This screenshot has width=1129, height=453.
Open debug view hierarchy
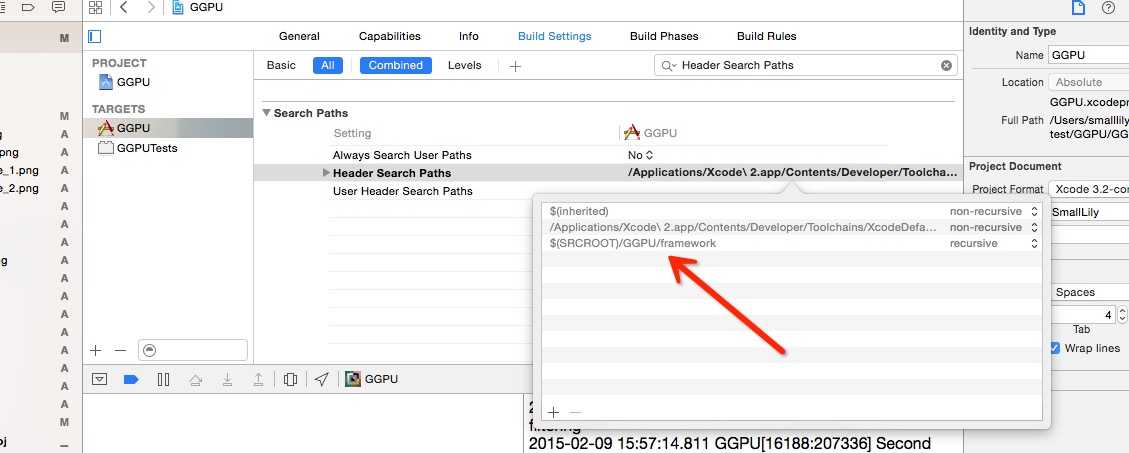coord(290,380)
